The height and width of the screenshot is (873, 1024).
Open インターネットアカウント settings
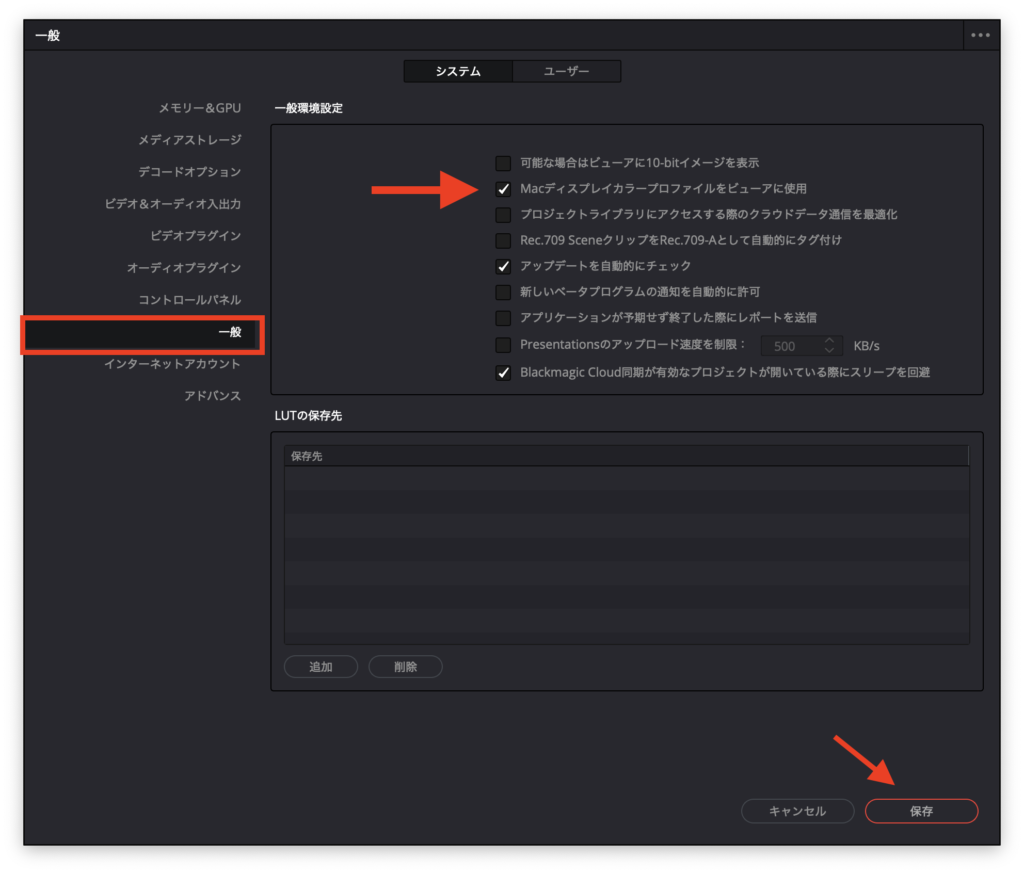coord(172,364)
